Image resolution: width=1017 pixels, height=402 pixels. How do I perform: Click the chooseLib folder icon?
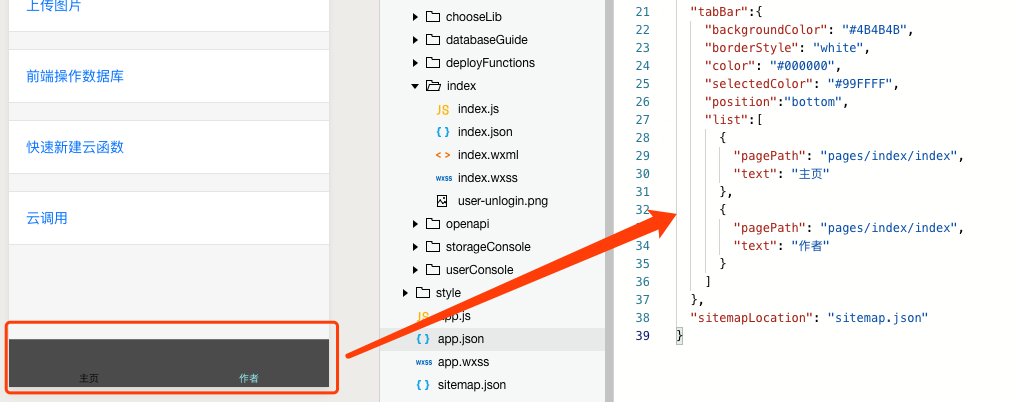(433, 17)
